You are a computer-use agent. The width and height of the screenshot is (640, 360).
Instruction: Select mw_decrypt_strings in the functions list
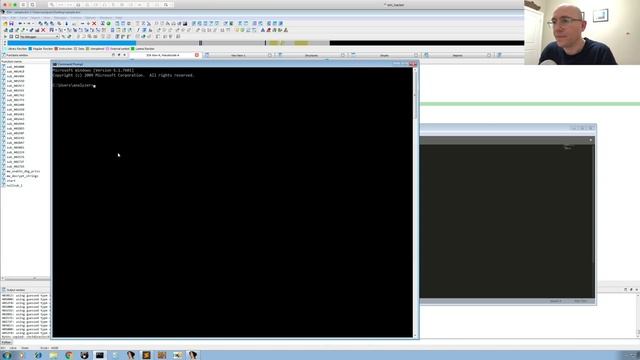[x=22, y=176]
